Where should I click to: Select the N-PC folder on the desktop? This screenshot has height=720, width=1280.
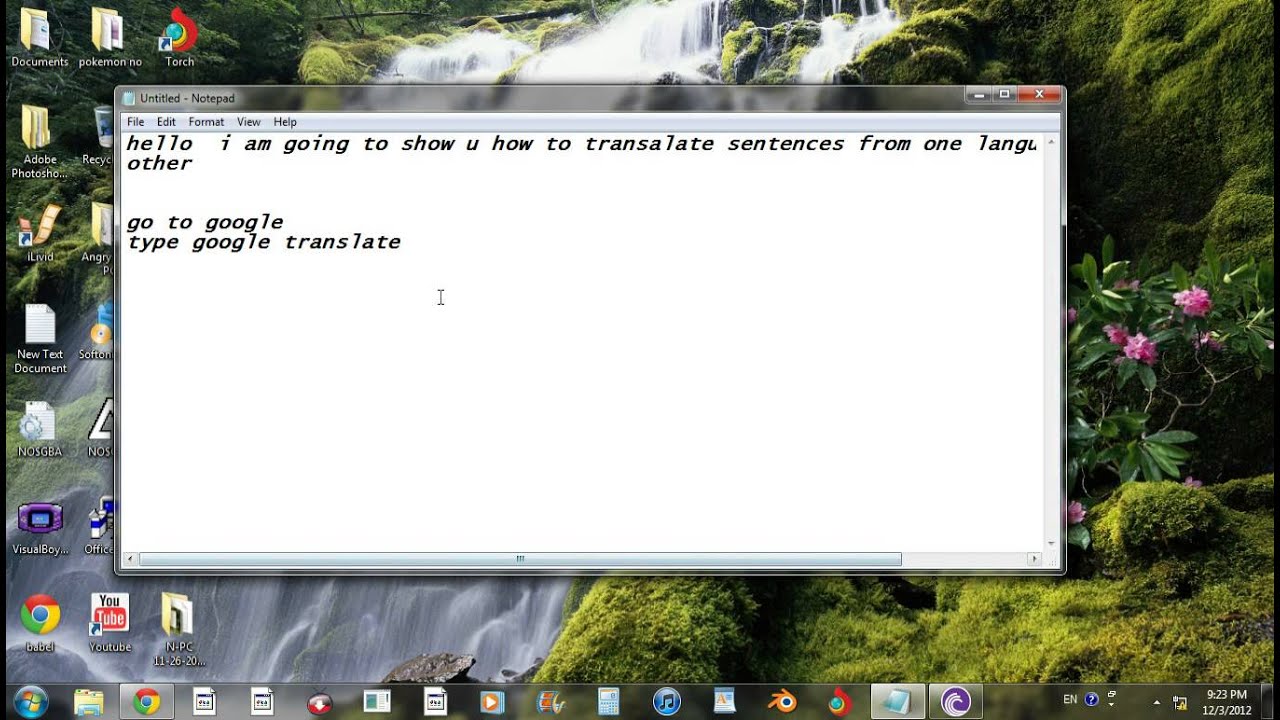point(179,629)
